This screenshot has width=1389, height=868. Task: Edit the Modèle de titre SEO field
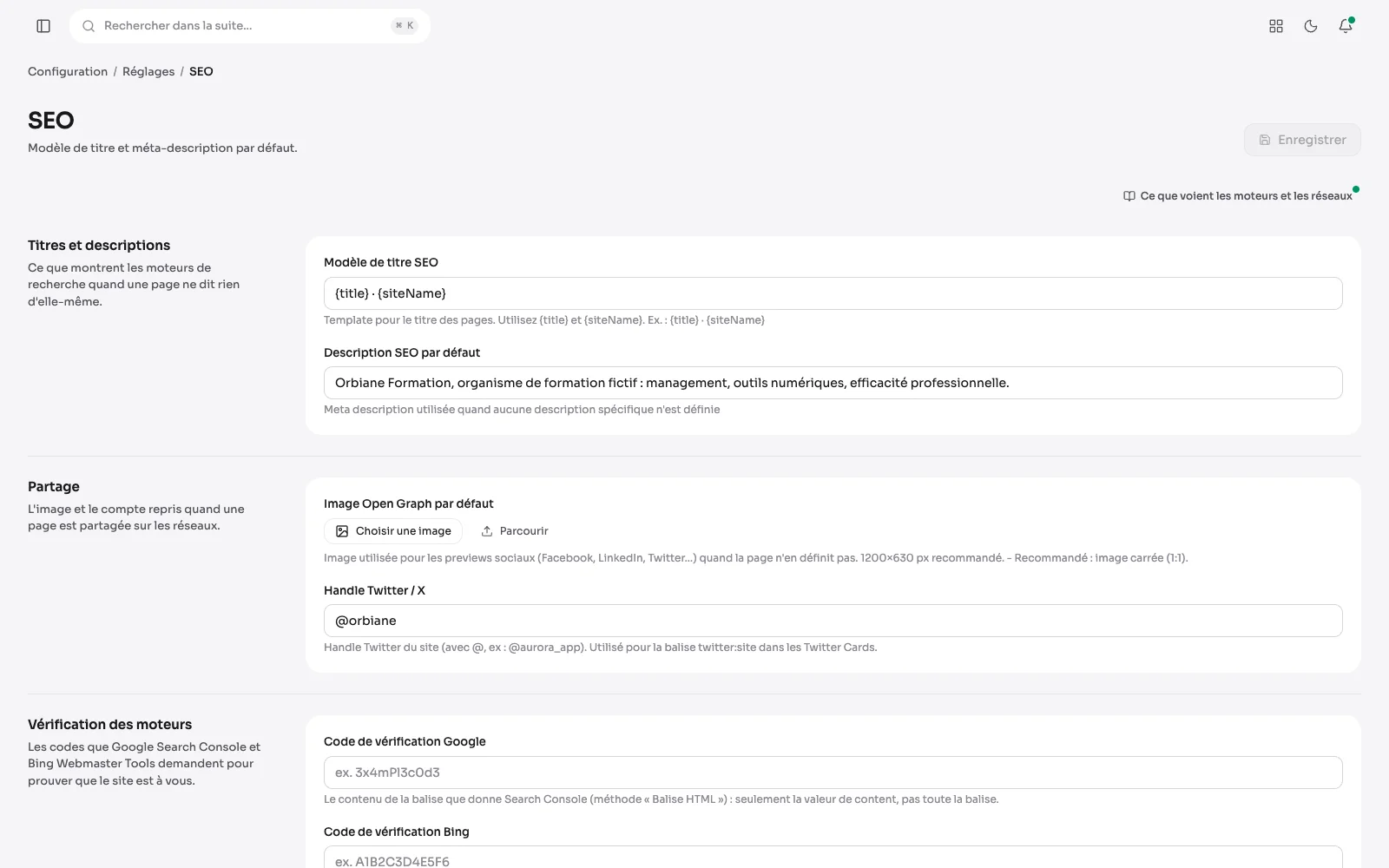coord(833,293)
